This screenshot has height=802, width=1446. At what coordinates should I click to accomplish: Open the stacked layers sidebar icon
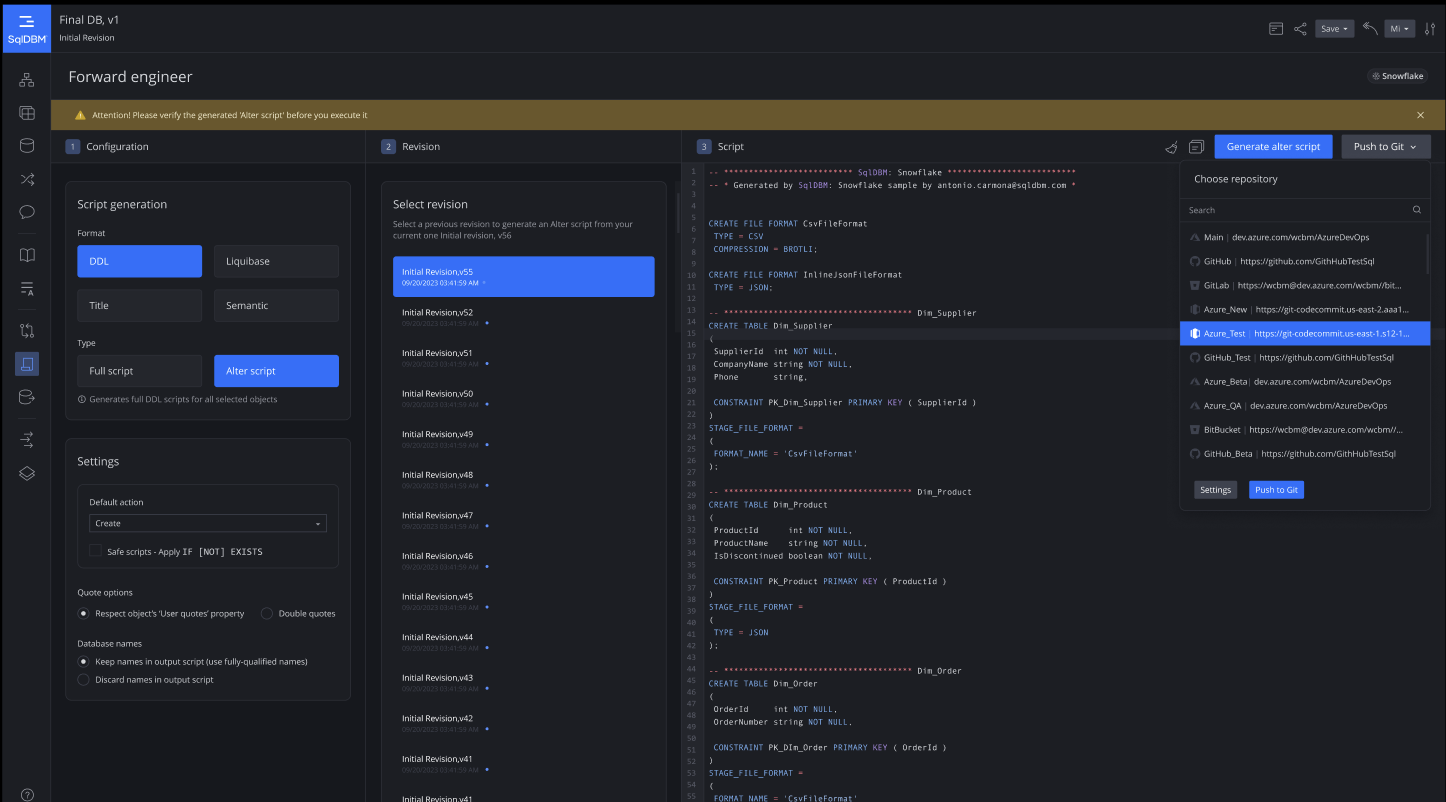coord(27,473)
